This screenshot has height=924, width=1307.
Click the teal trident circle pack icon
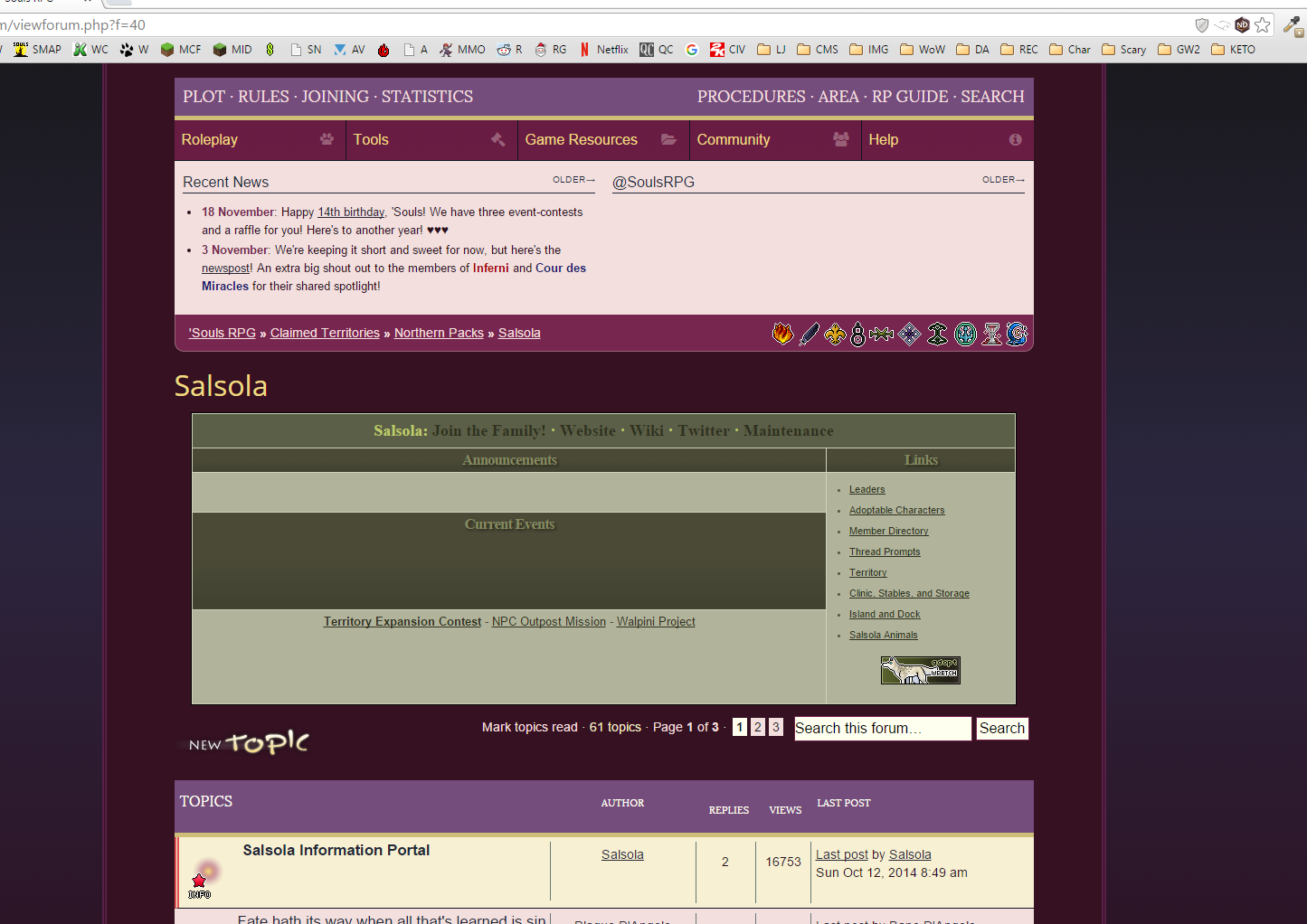tap(966, 335)
